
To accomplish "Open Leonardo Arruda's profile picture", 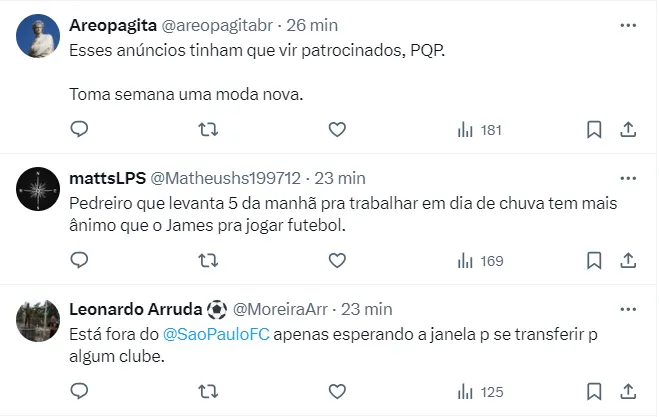I will point(39,319).
